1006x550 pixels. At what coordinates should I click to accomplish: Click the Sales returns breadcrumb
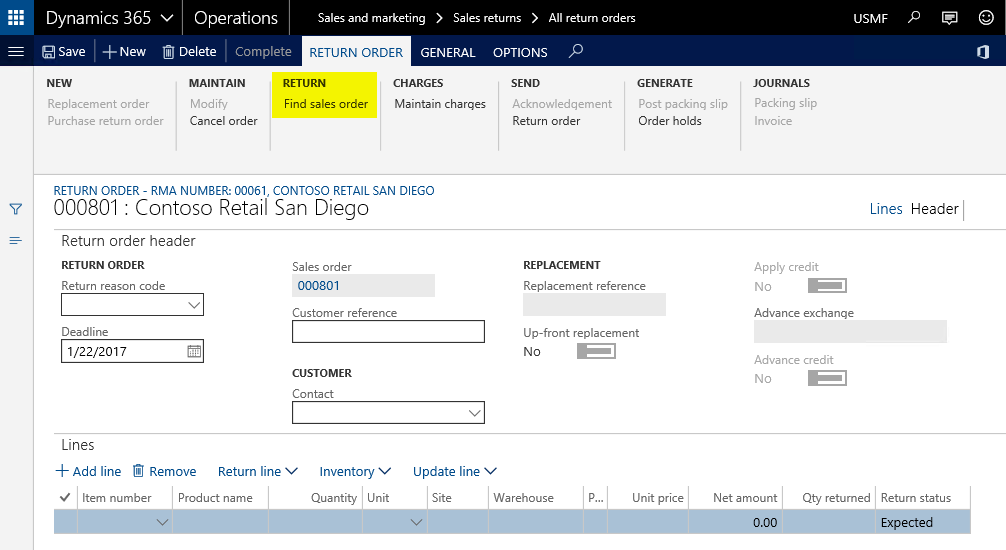487,18
